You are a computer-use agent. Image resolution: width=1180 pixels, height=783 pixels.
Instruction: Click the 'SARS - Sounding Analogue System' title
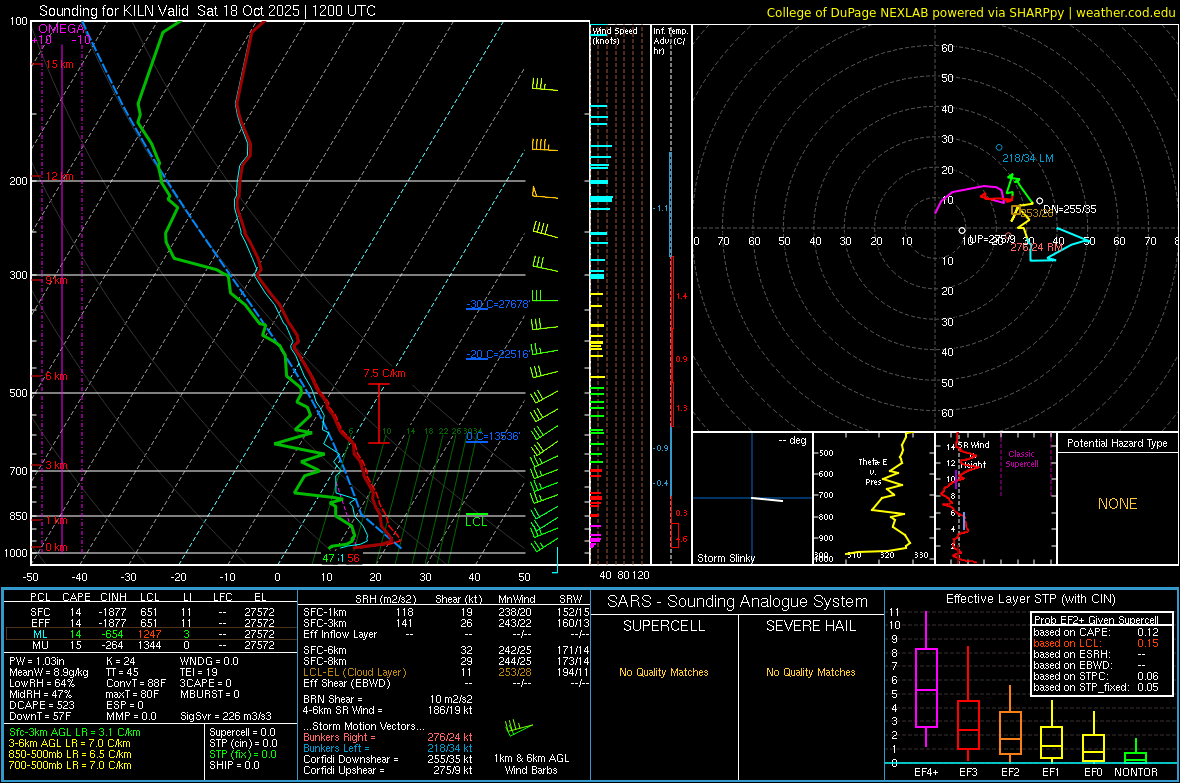738,602
